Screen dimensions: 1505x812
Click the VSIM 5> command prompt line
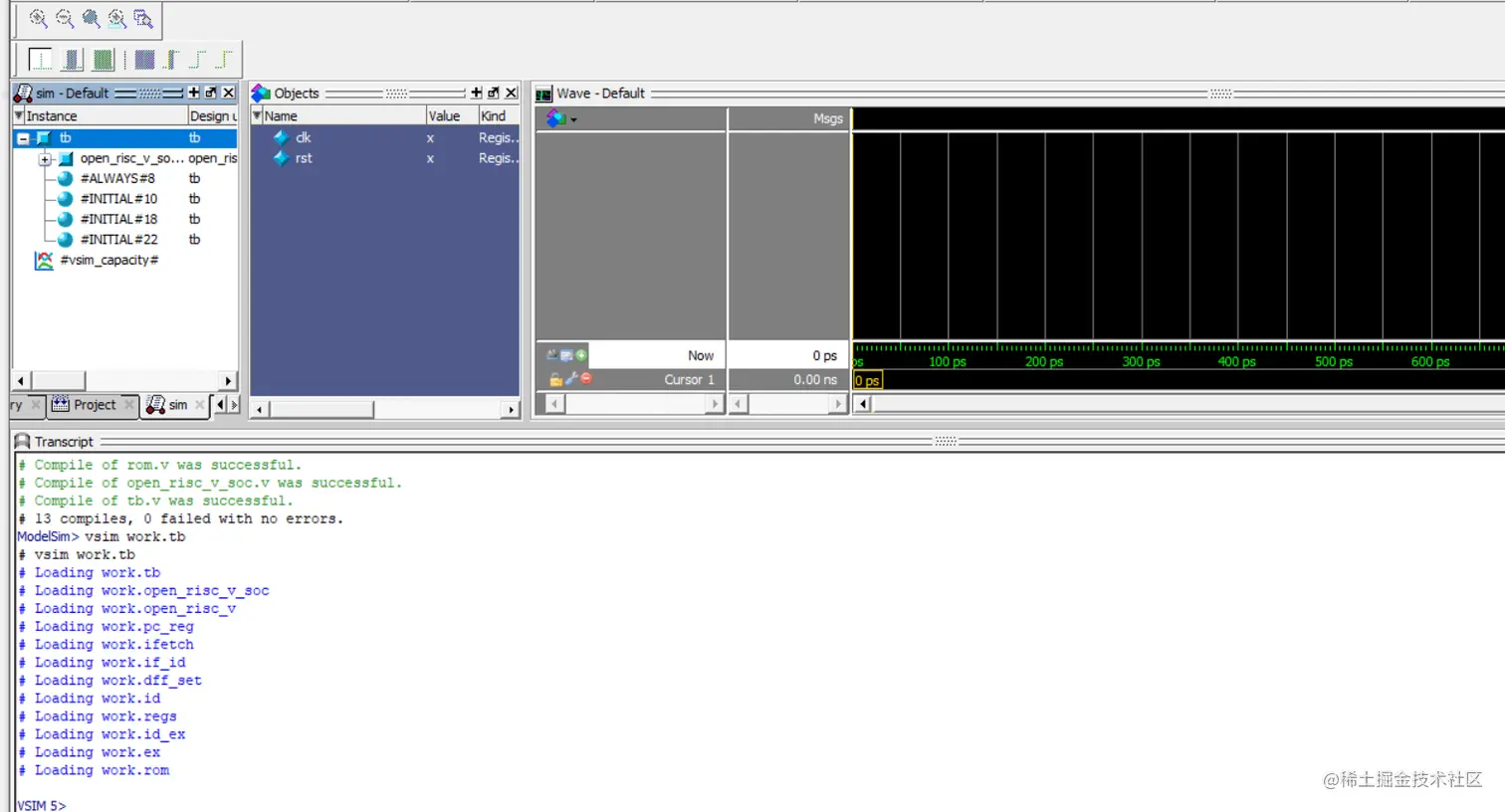pyautogui.click(x=42, y=805)
